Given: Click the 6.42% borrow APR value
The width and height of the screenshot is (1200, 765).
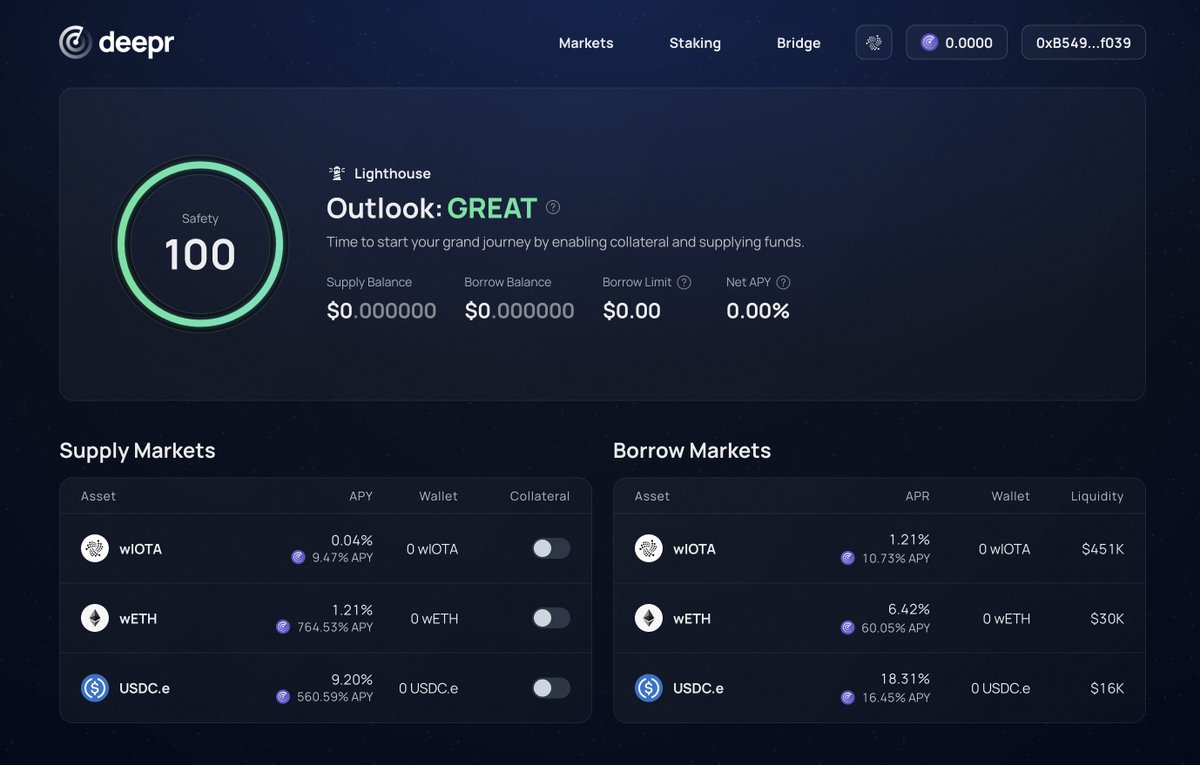Looking at the screenshot, I should pyautogui.click(x=909, y=609).
